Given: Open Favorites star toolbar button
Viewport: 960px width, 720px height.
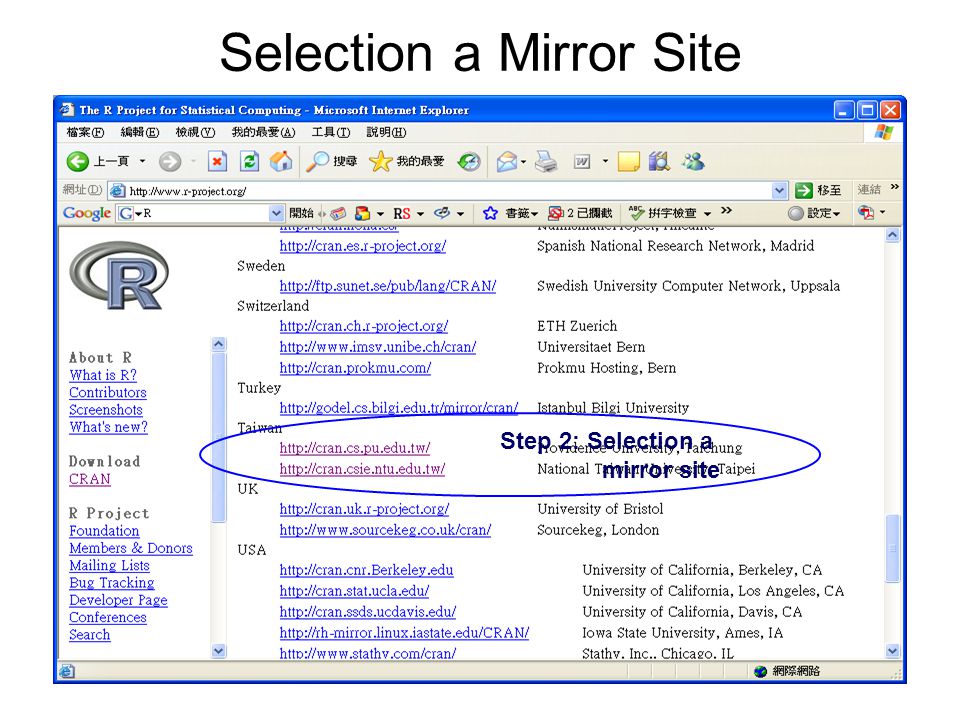Looking at the screenshot, I should (x=407, y=162).
